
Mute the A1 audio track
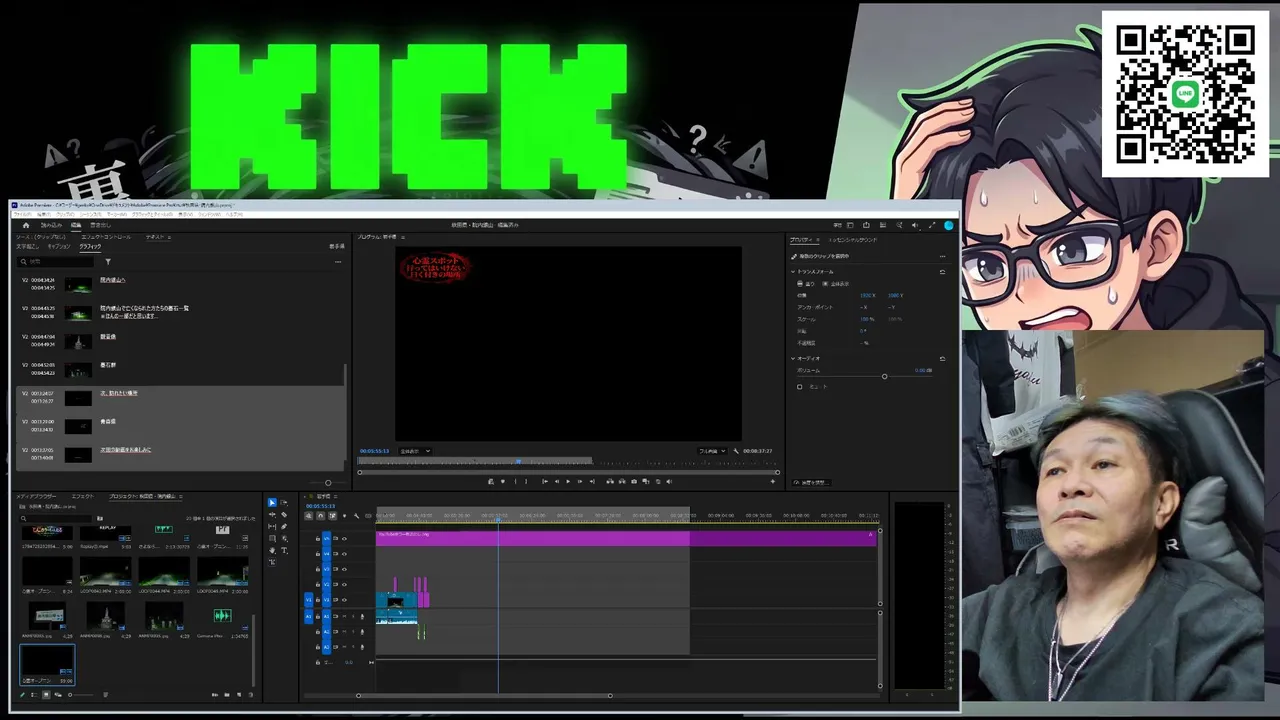point(344,616)
